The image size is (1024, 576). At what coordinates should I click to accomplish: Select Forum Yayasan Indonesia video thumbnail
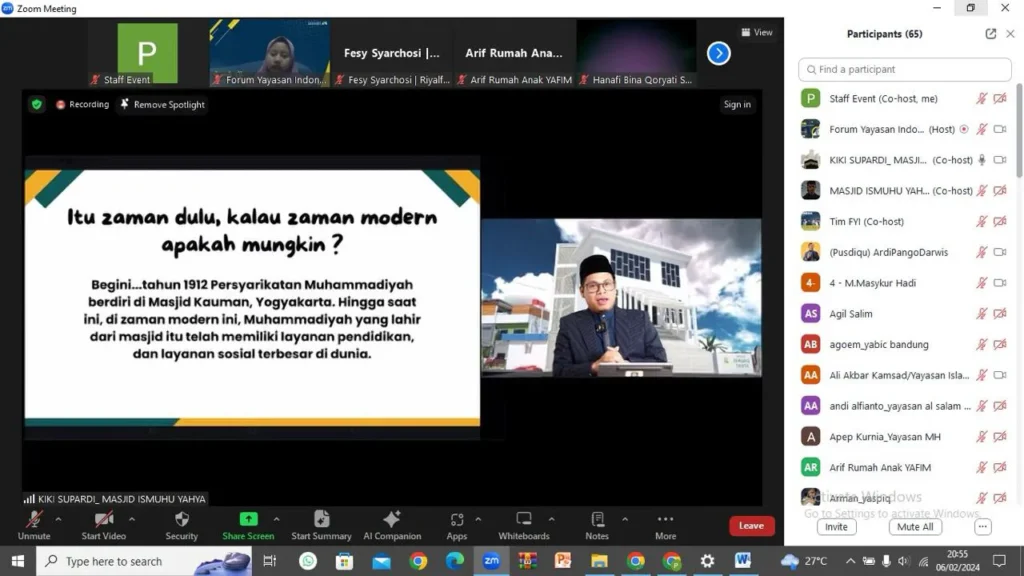tap(270, 54)
